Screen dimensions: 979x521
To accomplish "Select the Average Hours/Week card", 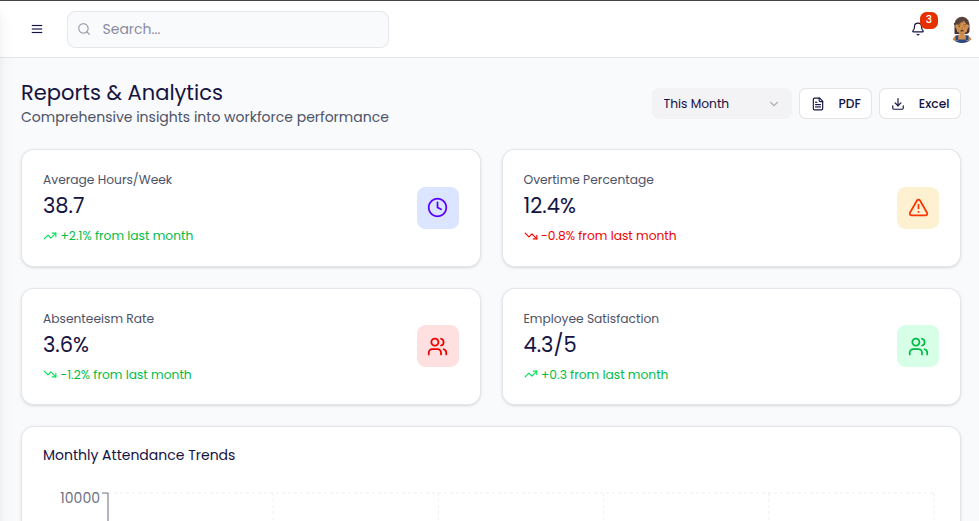I will coord(250,208).
